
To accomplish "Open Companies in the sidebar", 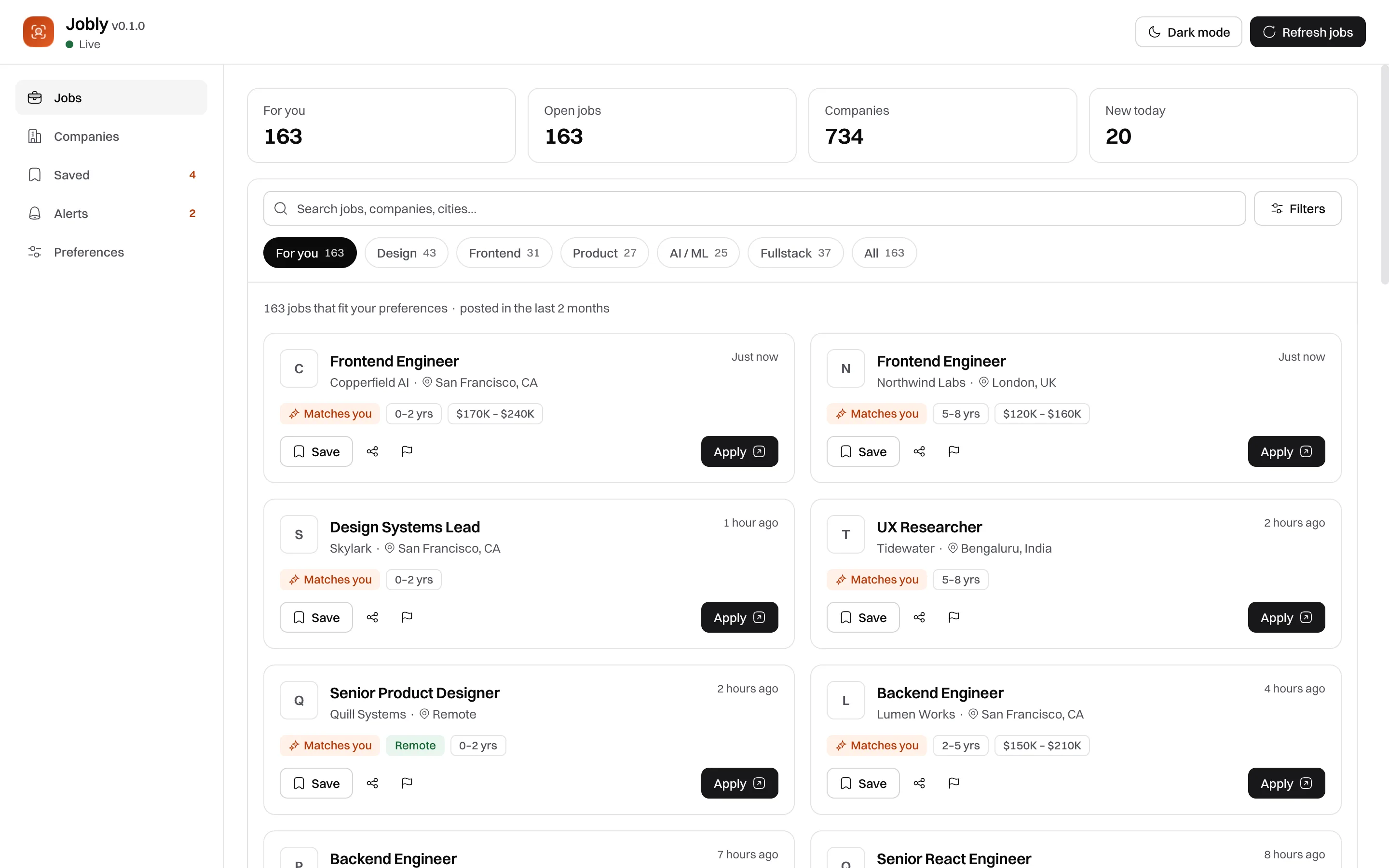I will (x=111, y=136).
